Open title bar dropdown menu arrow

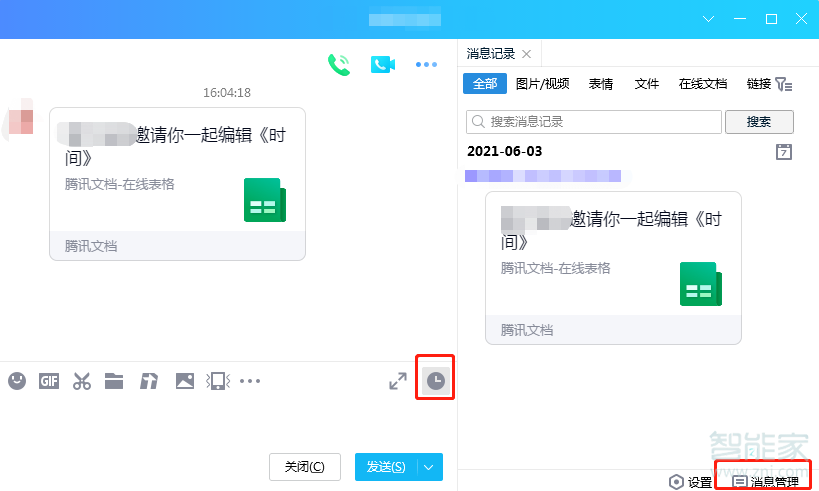click(x=708, y=19)
